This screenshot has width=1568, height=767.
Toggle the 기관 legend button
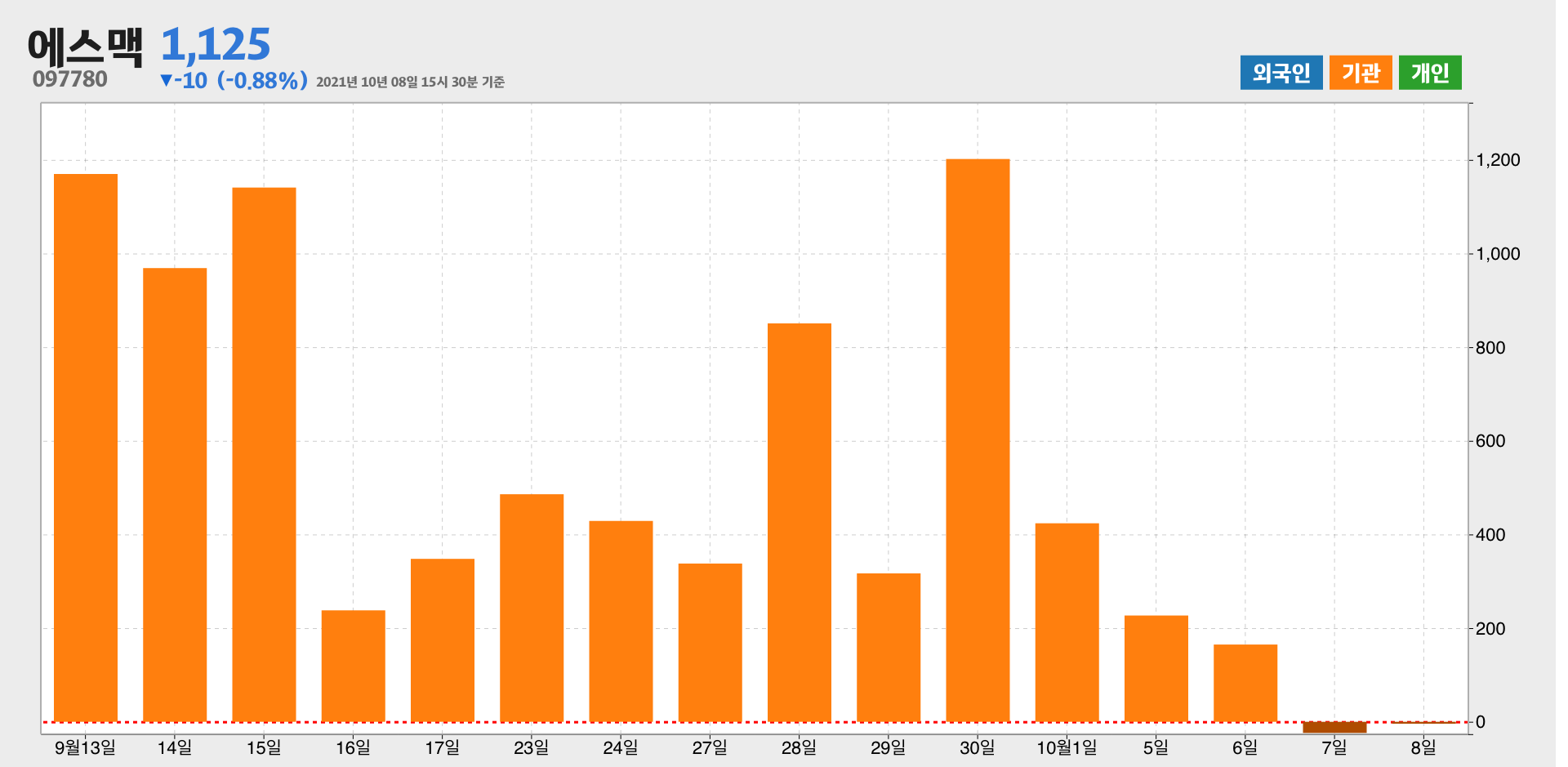(1361, 73)
